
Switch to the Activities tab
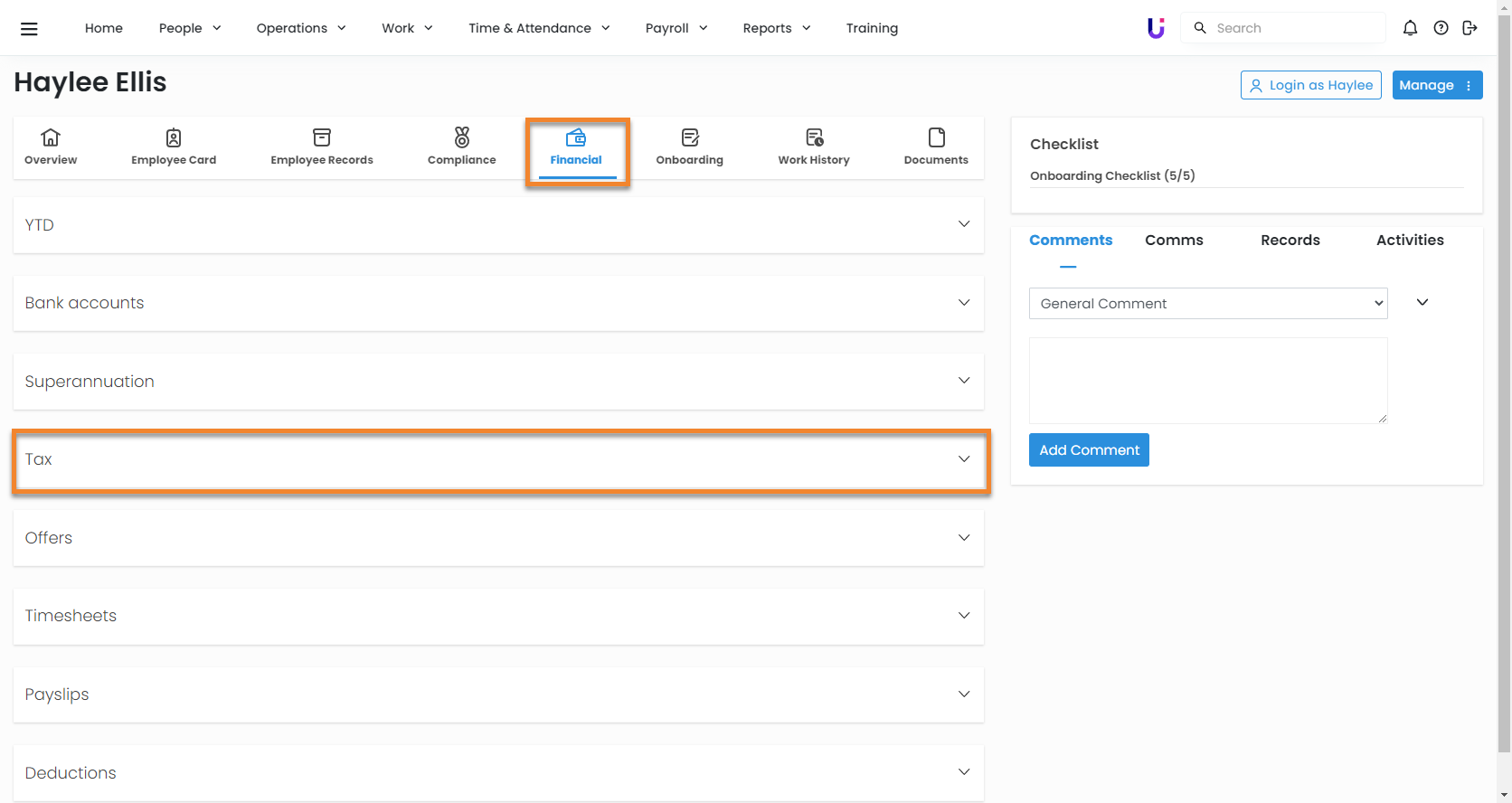coord(1409,241)
